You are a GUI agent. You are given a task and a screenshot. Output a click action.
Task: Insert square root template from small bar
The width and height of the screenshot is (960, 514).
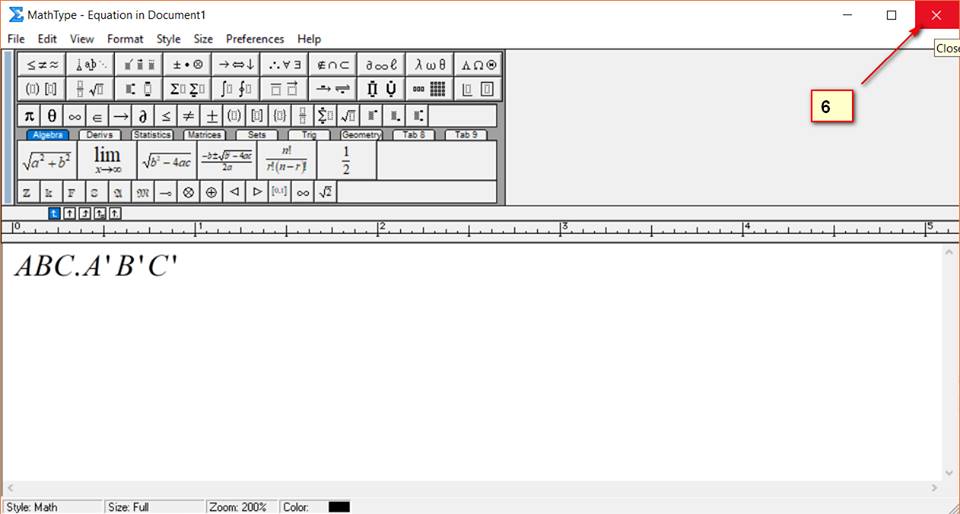(x=348, y=115)
